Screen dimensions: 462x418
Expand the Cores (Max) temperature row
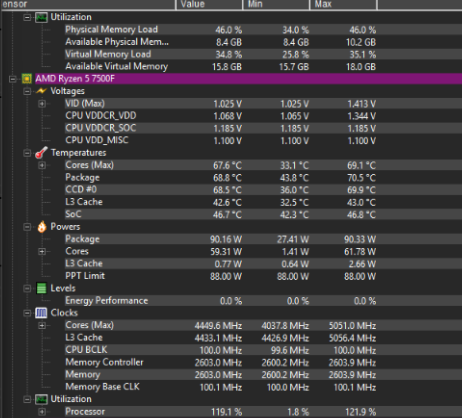click(42, 165)
